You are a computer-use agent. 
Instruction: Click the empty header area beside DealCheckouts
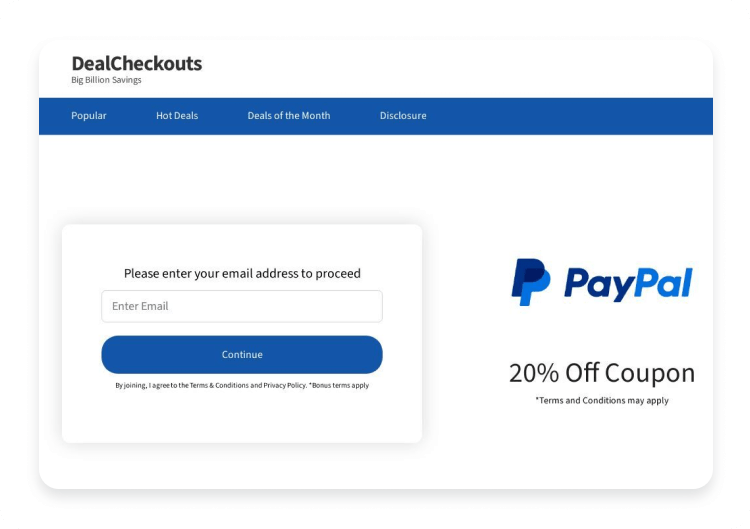point(454,69)
